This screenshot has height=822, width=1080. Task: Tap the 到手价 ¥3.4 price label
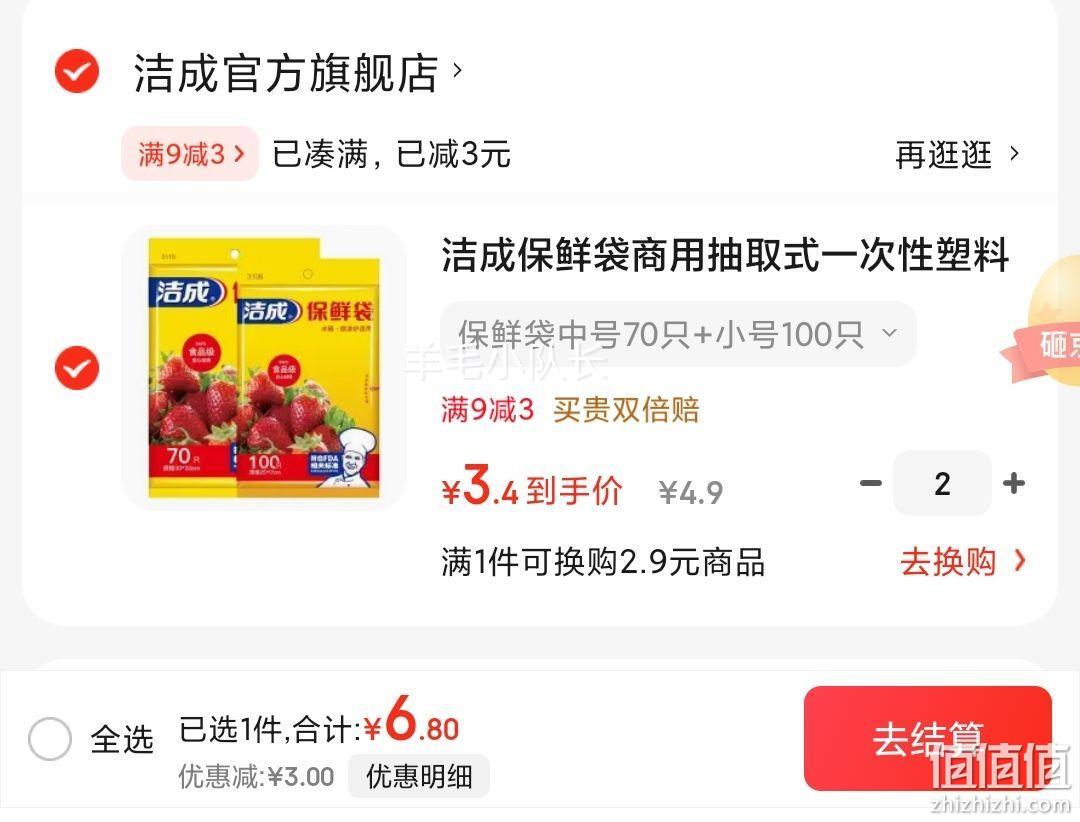click(532, 487)
